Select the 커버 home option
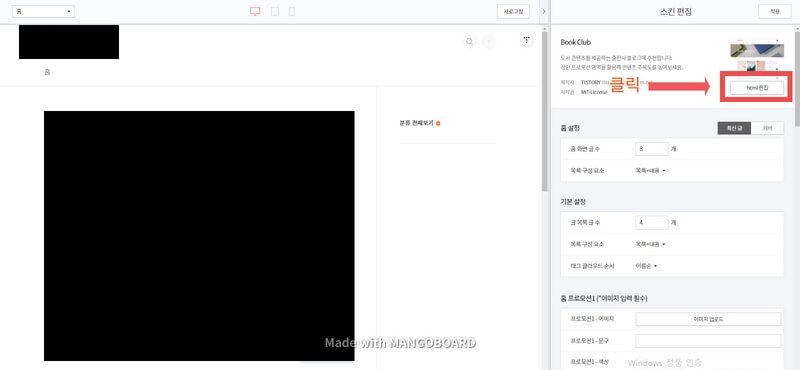 tap(767, 128)
